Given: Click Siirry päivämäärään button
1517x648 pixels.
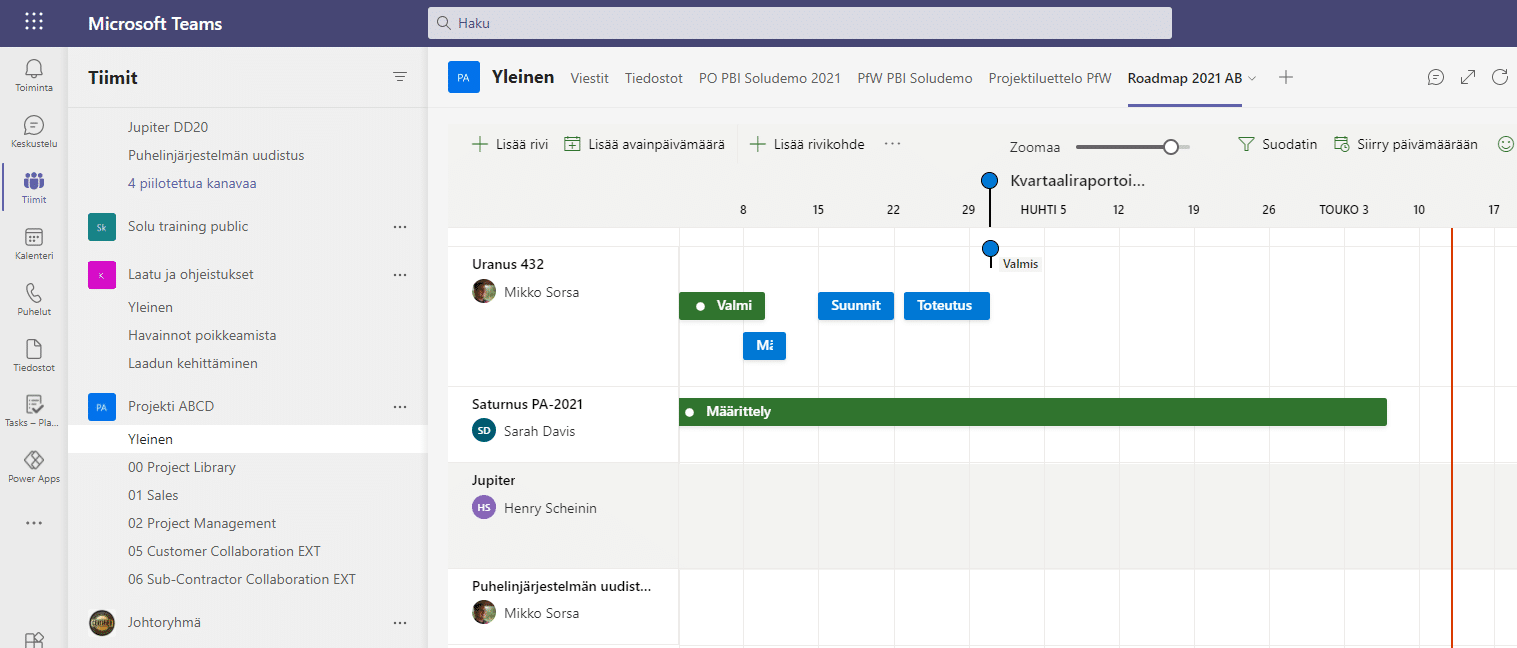Looking at the screenshot, I should click(x=1405, y=144).
